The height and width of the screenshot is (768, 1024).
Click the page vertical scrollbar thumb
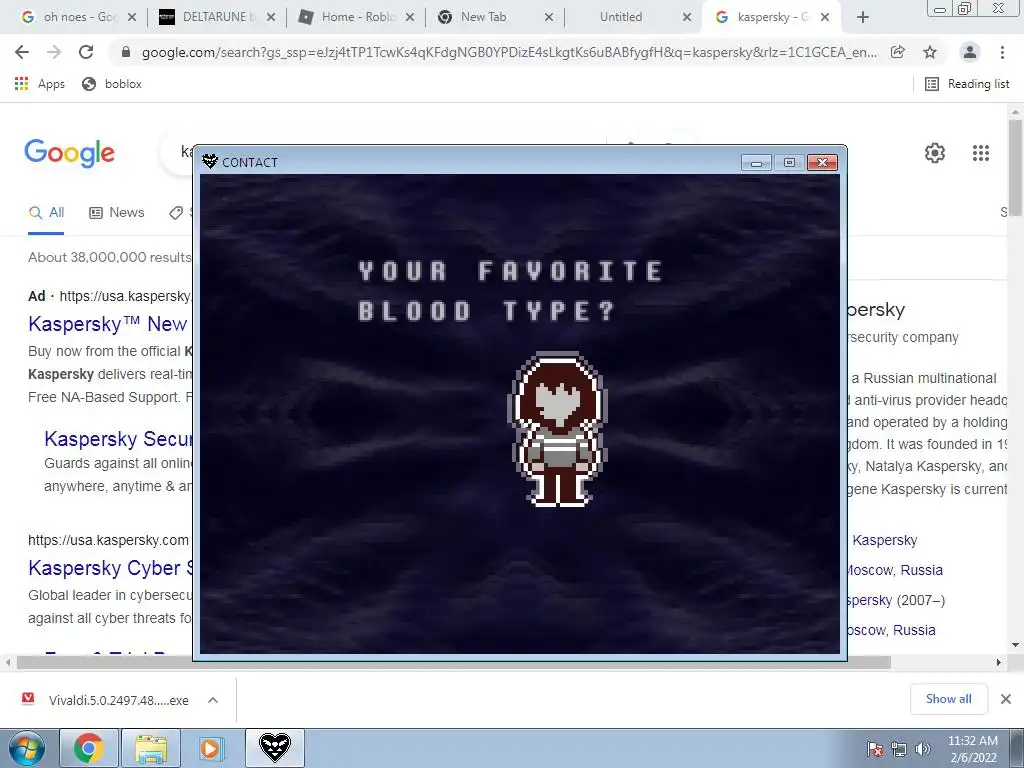(x=1015, y=168)
